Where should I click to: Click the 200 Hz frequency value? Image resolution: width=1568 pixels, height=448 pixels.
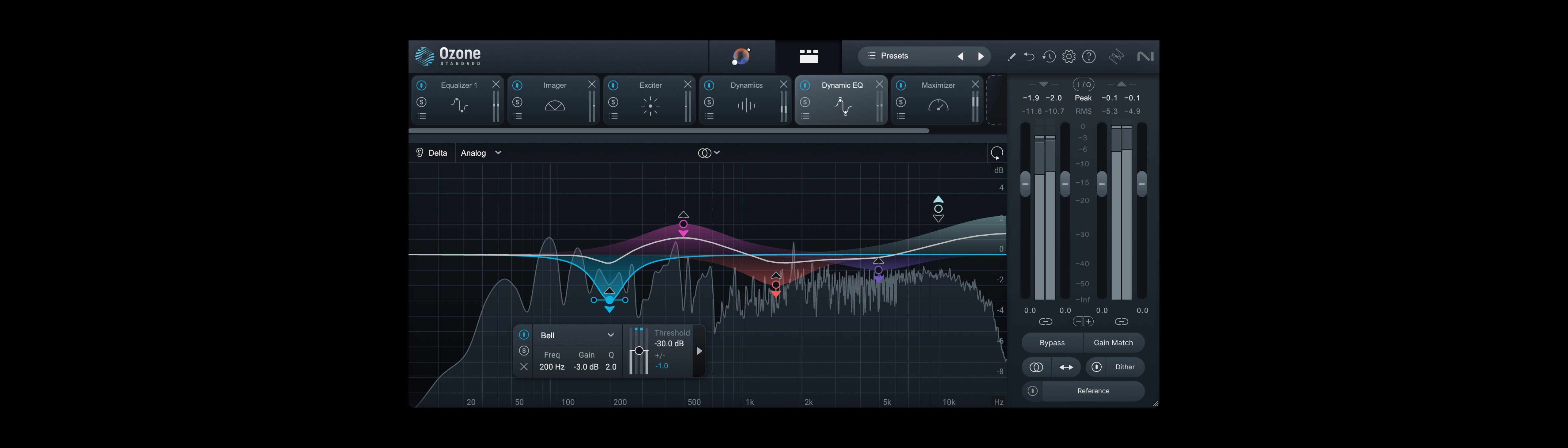click(x=552, y=367)
